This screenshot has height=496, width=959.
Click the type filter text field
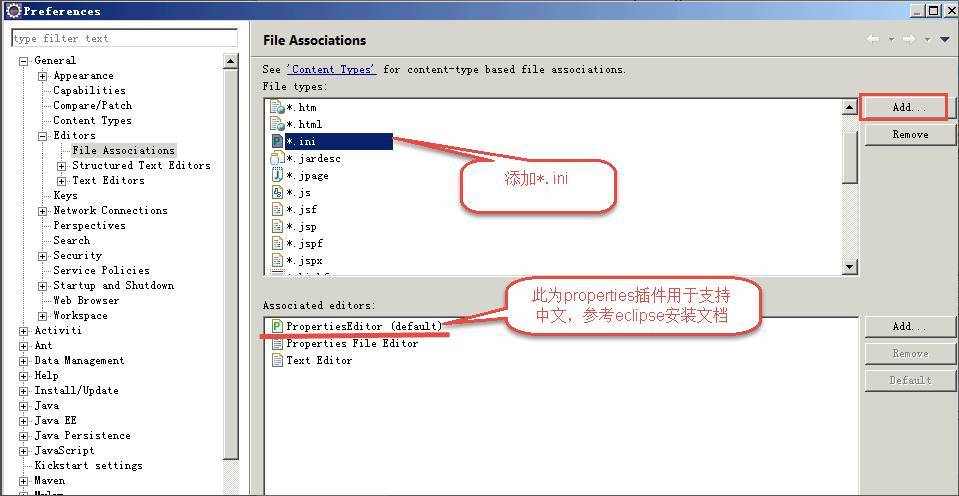124,39
